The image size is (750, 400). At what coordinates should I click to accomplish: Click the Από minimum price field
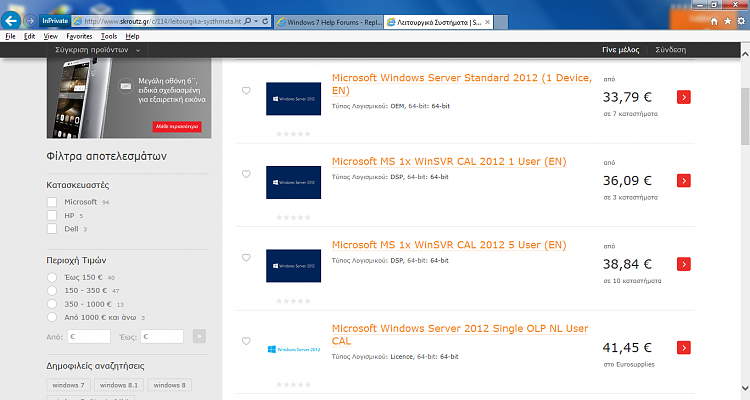pos(89,336)
